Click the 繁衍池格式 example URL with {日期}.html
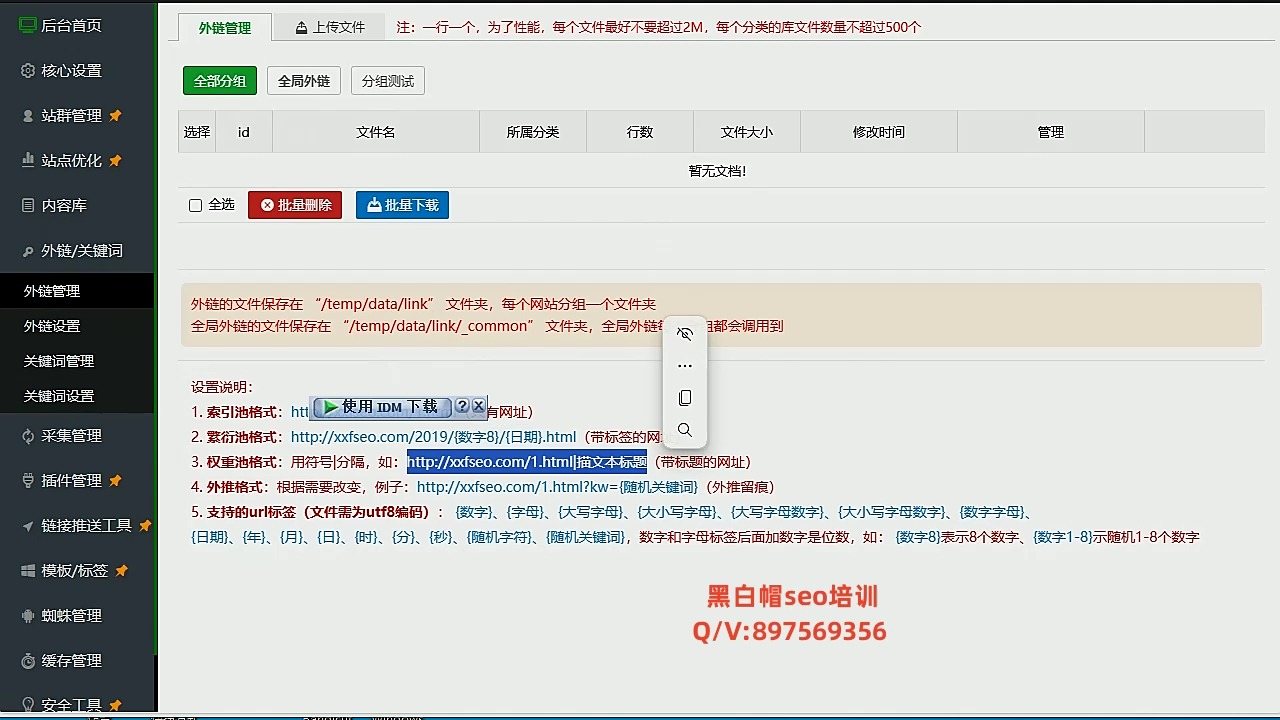This screenshot has width=1280, height=720. pyautogui.click(x=433, y=437)
